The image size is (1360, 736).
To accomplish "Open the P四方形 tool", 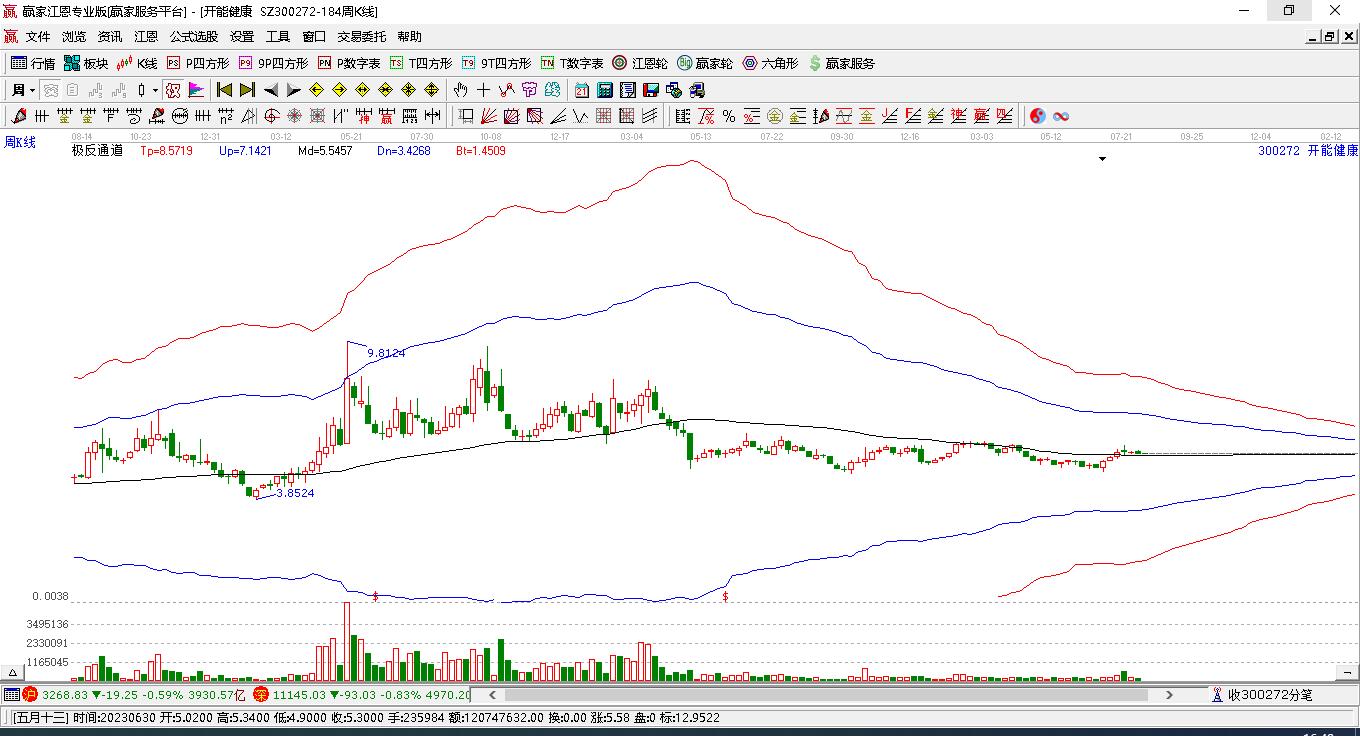I will coord(198,63).
